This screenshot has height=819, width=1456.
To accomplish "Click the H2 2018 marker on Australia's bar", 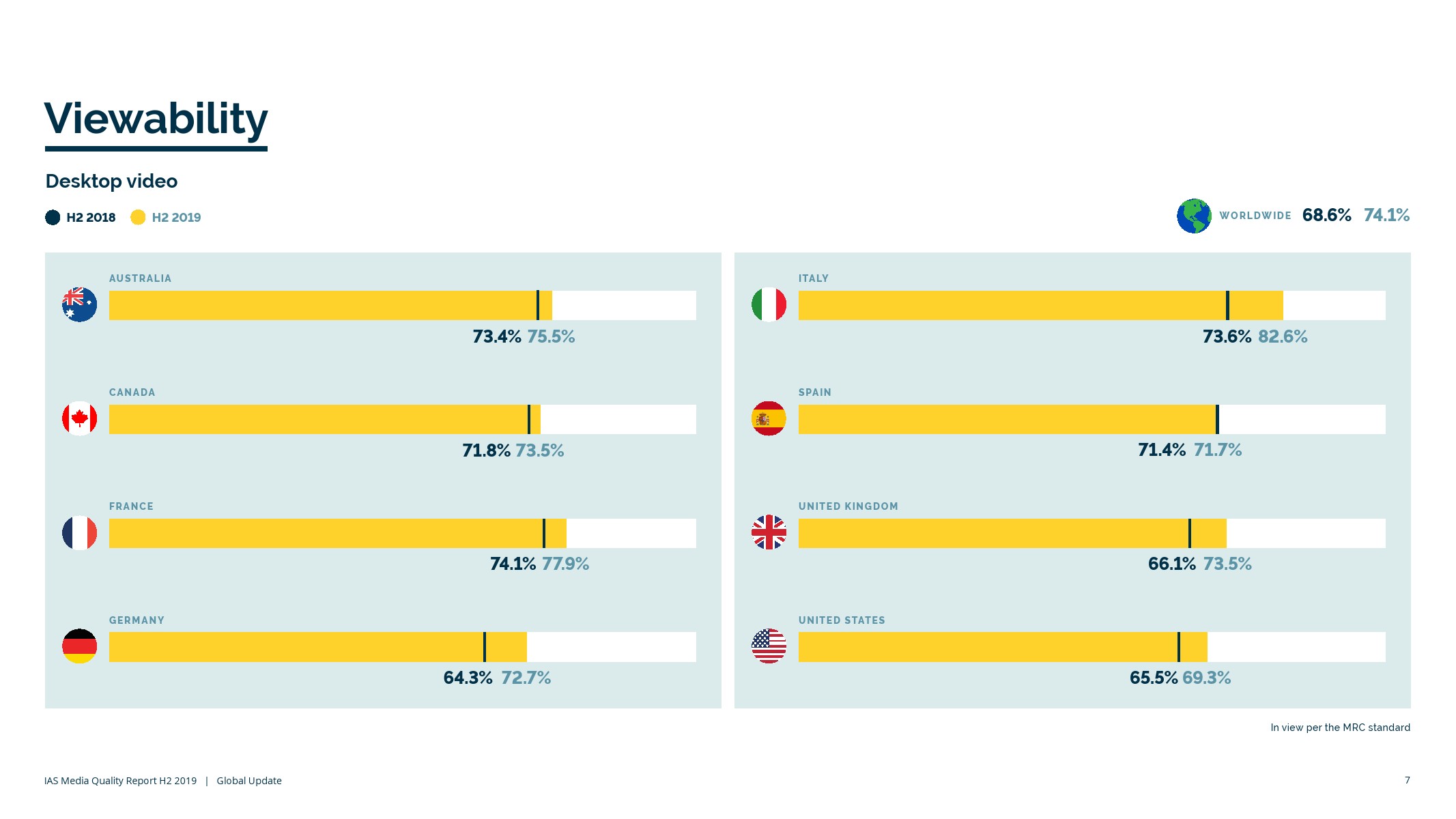I will click(538, 305).
